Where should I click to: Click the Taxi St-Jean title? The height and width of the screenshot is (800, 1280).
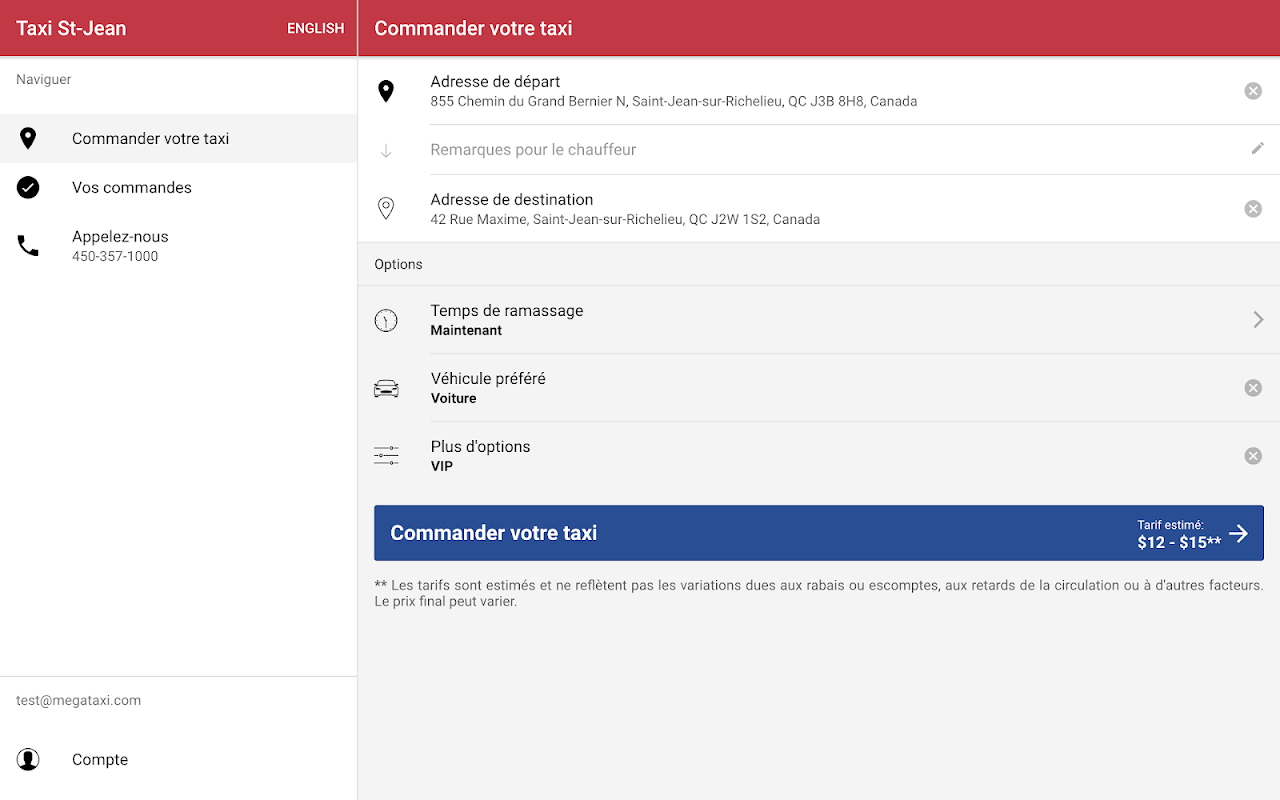71,28
